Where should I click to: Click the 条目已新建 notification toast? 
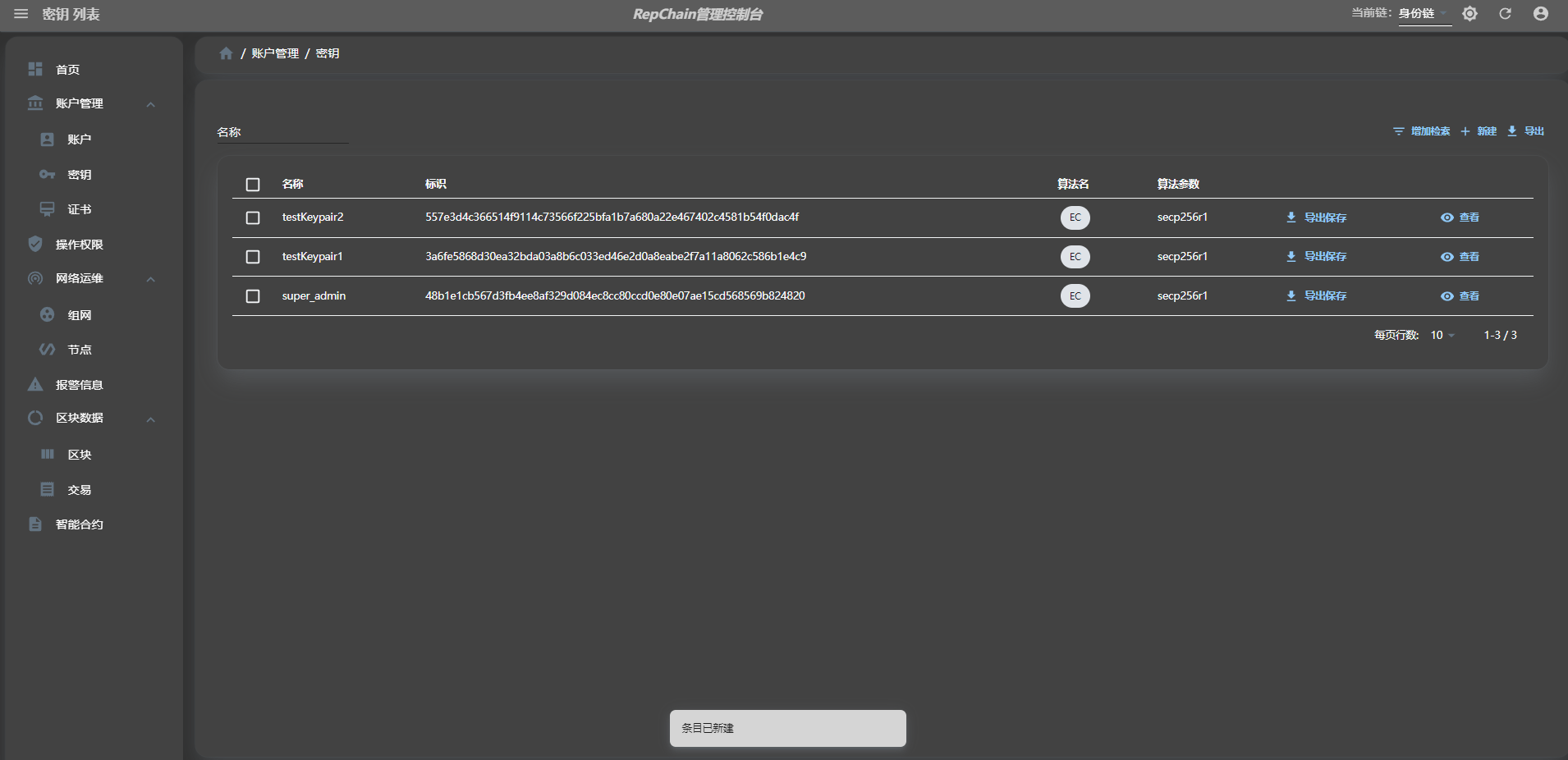coord(788,728)
